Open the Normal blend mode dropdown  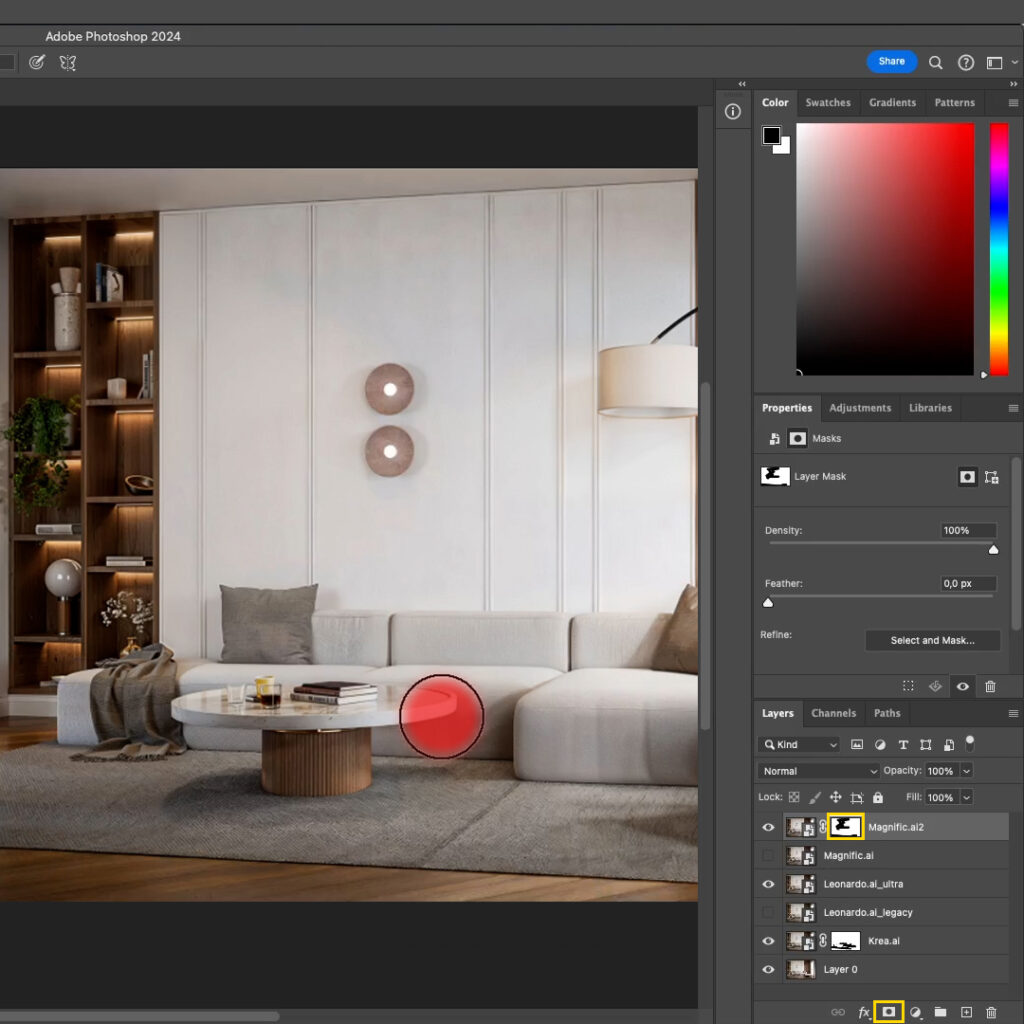[x=818, y=771]
